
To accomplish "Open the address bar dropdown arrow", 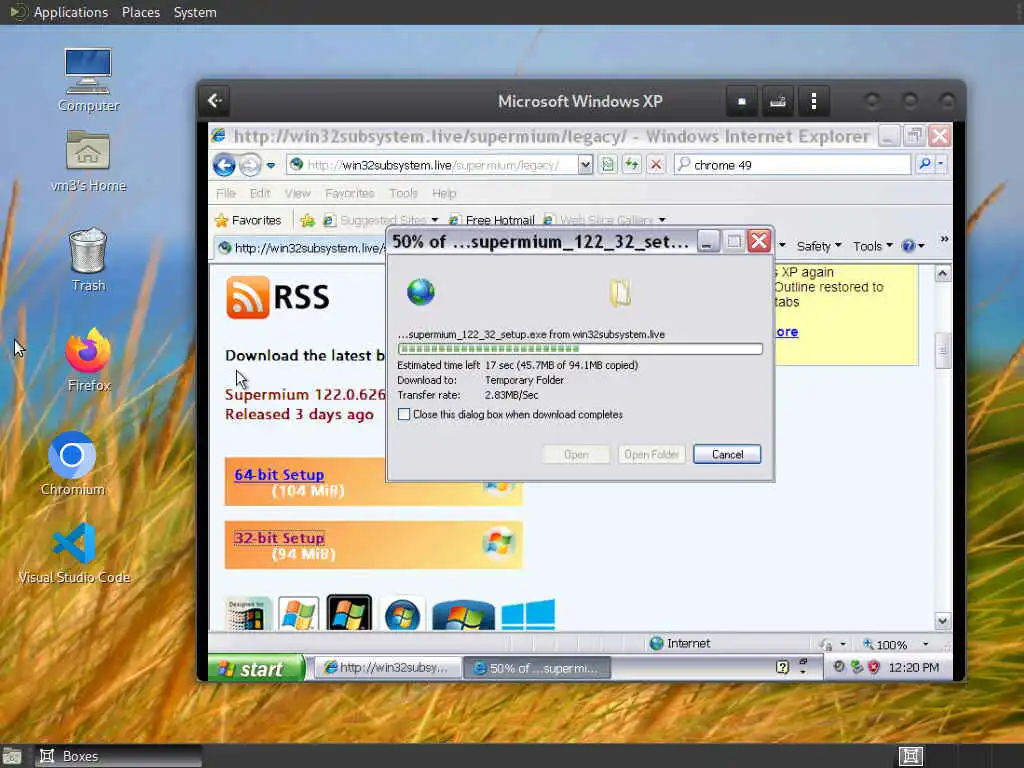I will tap(585, 165).
